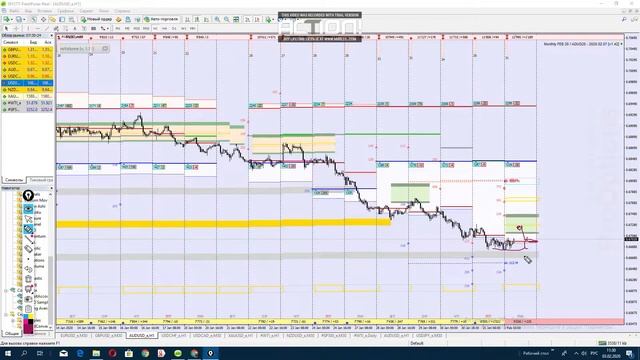This screenshot has height=360, width=640.
Task: Toggle the eye visibility icon on floating toolbar
Action: tap(28, 209)
